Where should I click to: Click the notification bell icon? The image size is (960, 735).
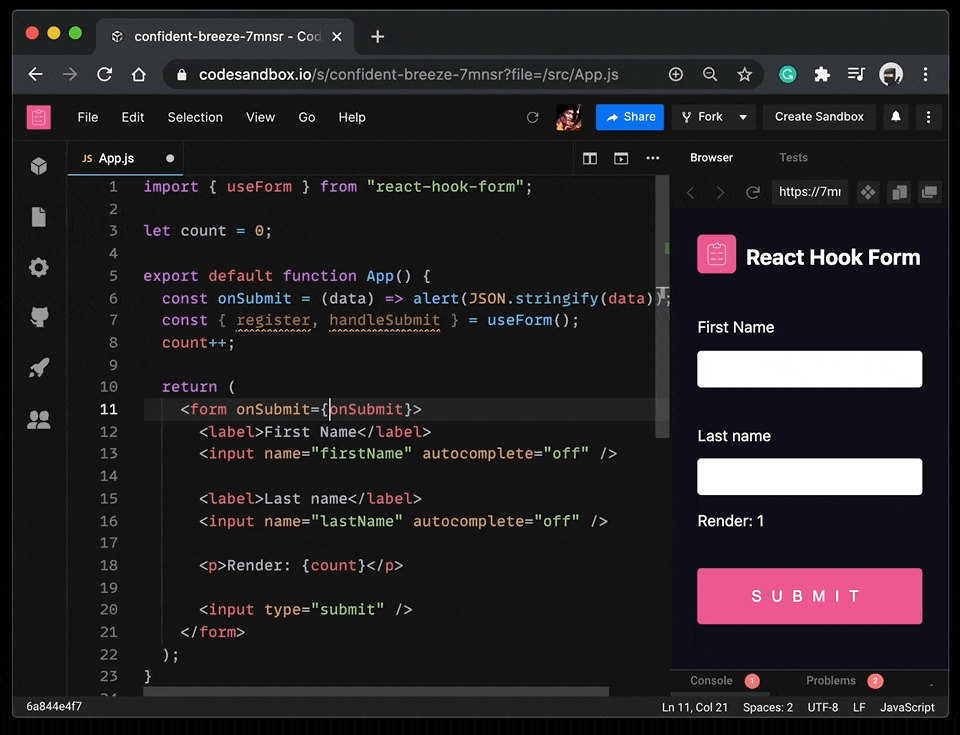895,117
